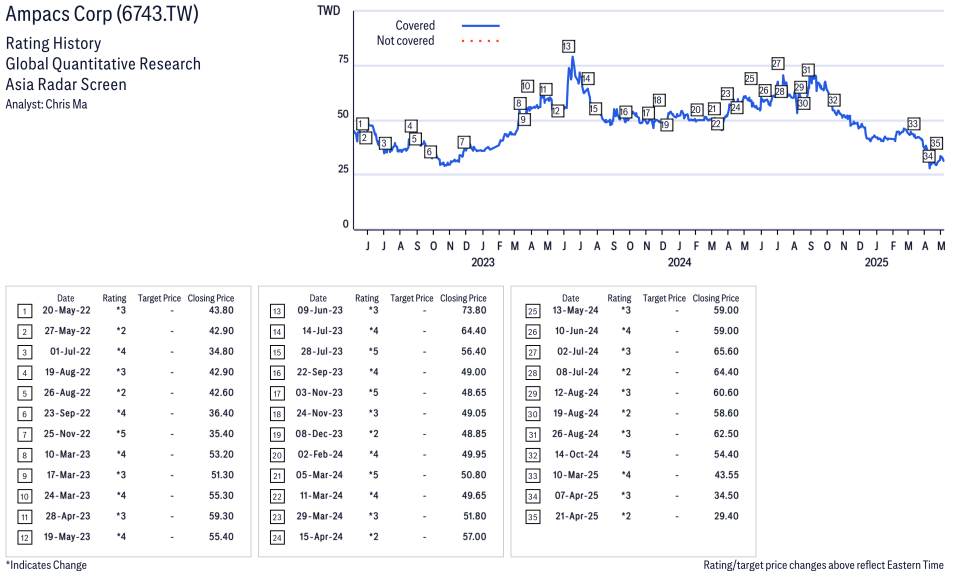The width and height of the screenshot is (955, 571).
Task: Click chart marker 35 at the chart's end
Action: [x=936, y=143]
